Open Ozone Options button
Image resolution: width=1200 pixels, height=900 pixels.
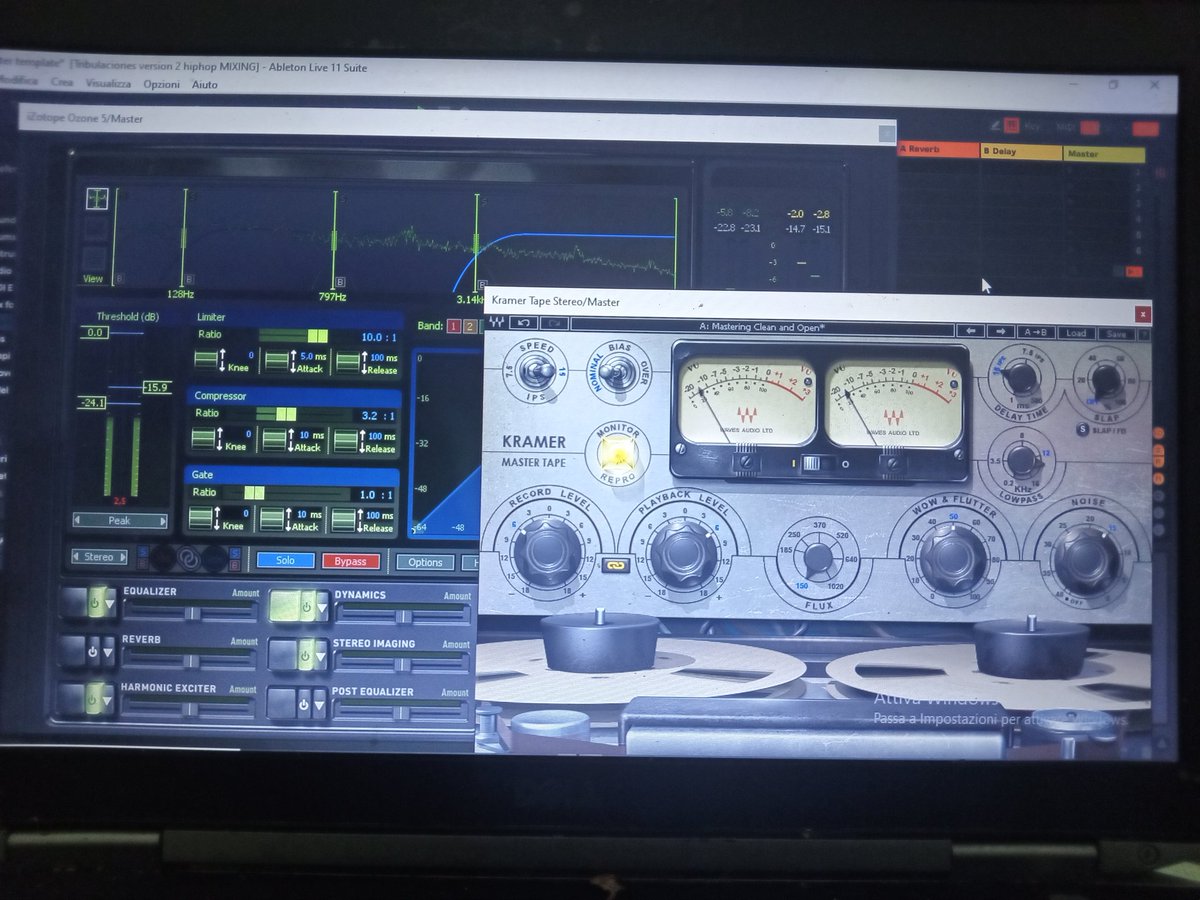tap(425, 562)
